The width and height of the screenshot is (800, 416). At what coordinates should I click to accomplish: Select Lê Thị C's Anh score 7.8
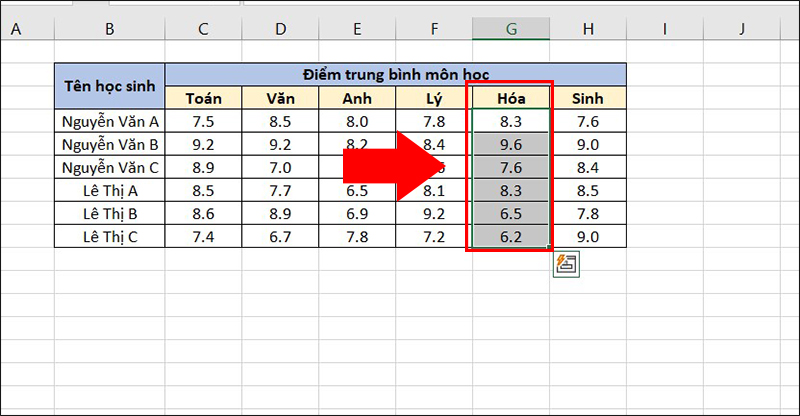tap(357, 236)
